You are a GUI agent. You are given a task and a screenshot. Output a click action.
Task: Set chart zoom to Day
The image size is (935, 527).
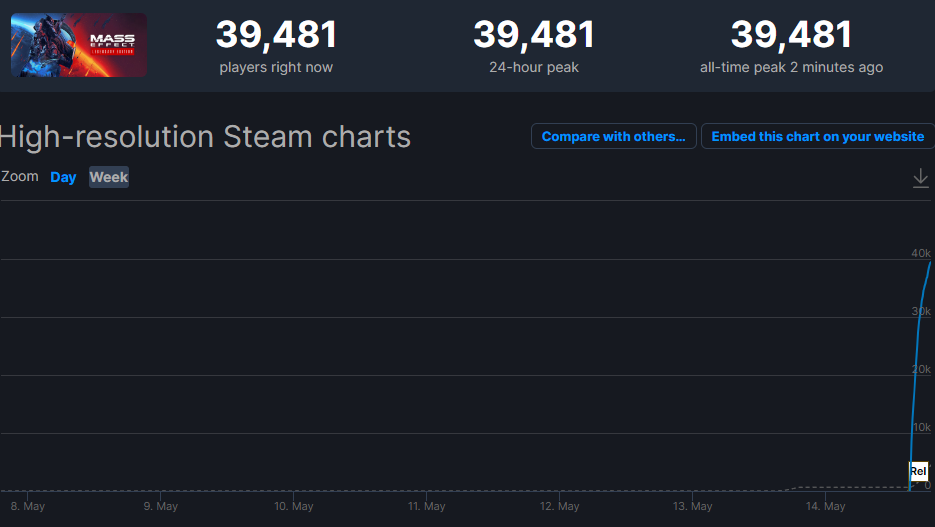tap(63, 177)
